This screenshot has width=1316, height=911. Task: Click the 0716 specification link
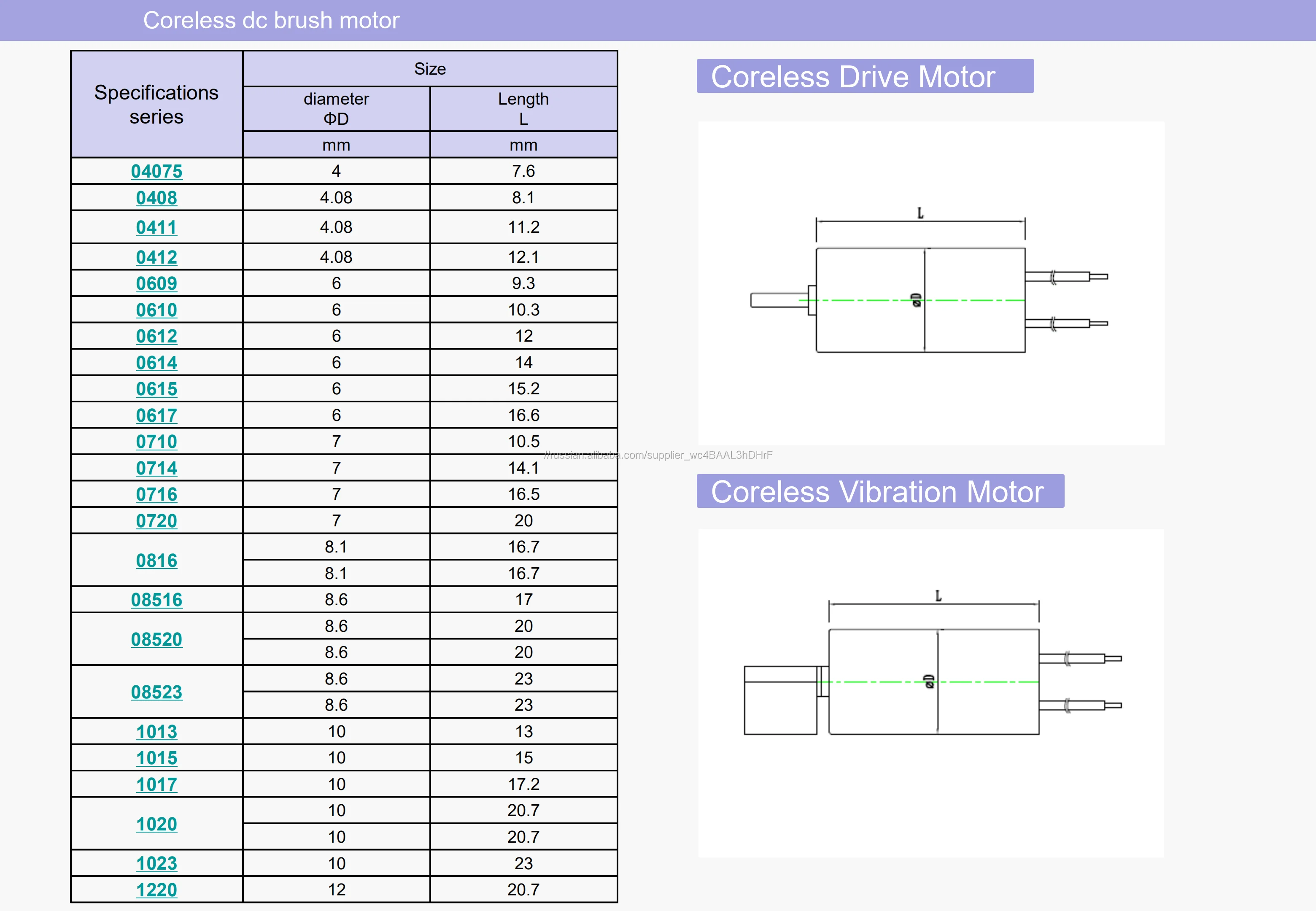click(156, 494)
